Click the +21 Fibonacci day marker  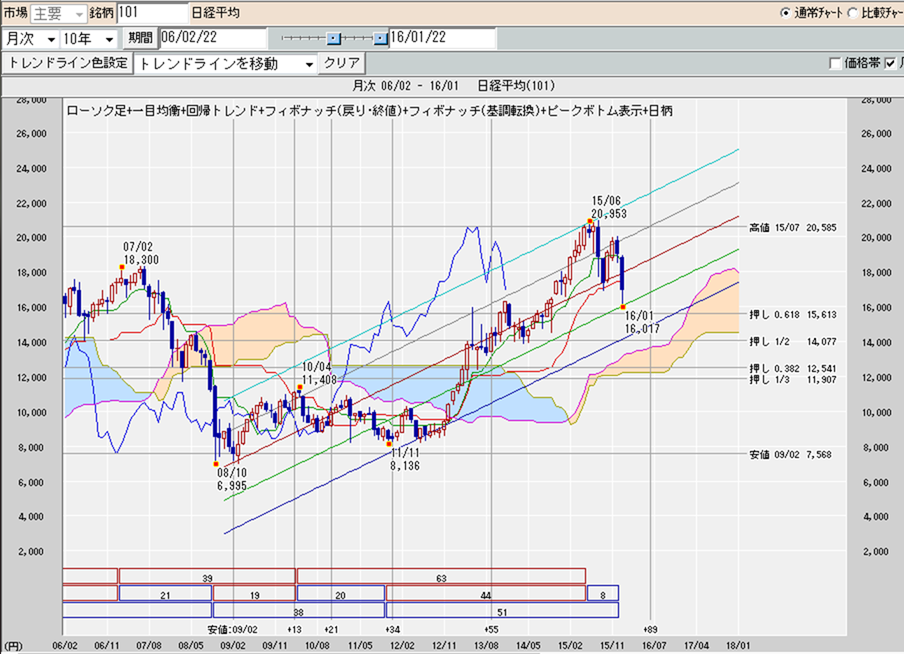point(331,629)
